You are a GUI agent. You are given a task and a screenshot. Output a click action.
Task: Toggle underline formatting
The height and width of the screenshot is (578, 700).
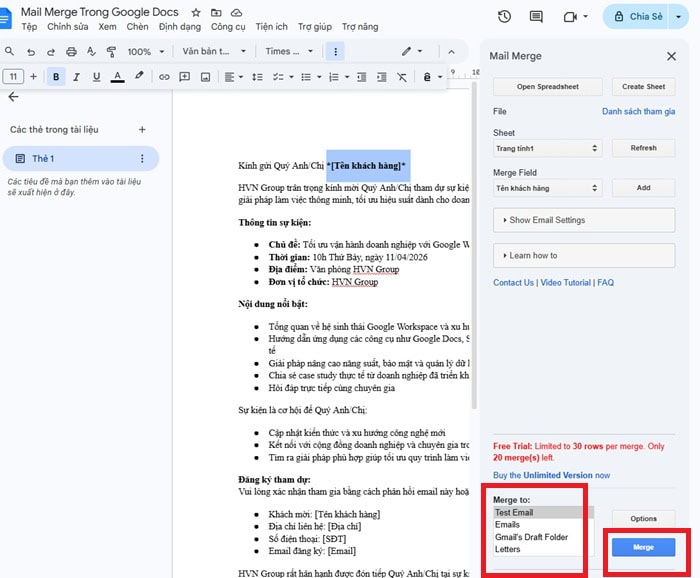96,77
